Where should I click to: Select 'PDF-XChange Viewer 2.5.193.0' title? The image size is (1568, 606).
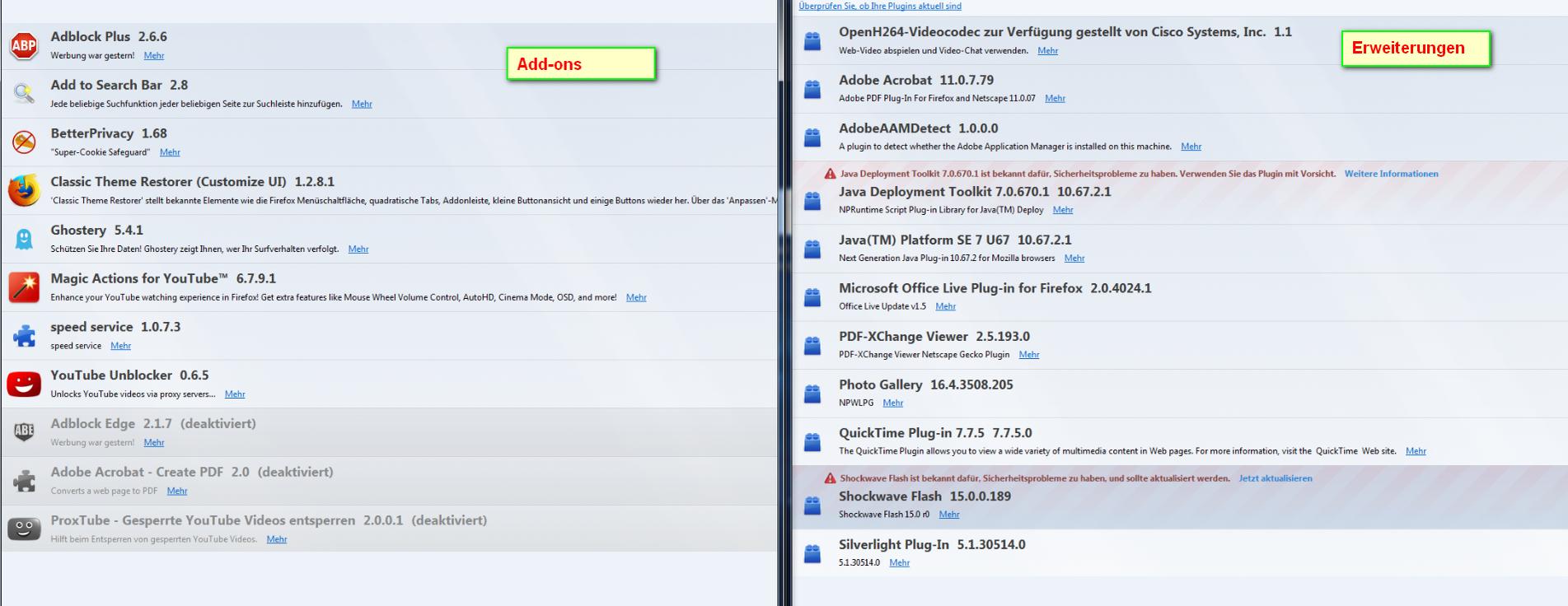click(x=934, y=337)
